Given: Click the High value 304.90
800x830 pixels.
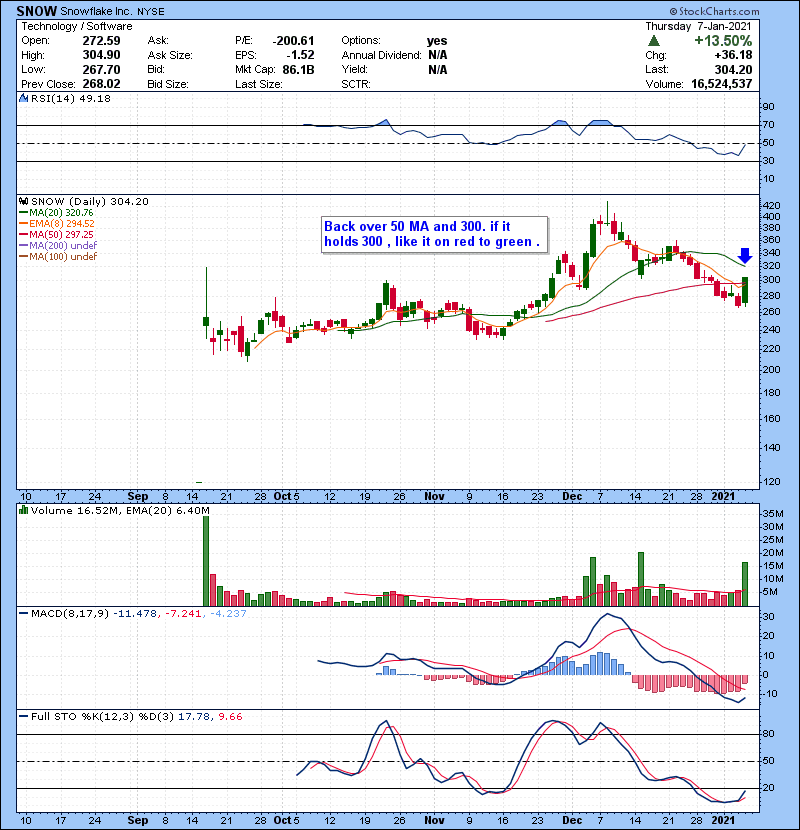Looking at the screenshot, I should tap(101, 55).
